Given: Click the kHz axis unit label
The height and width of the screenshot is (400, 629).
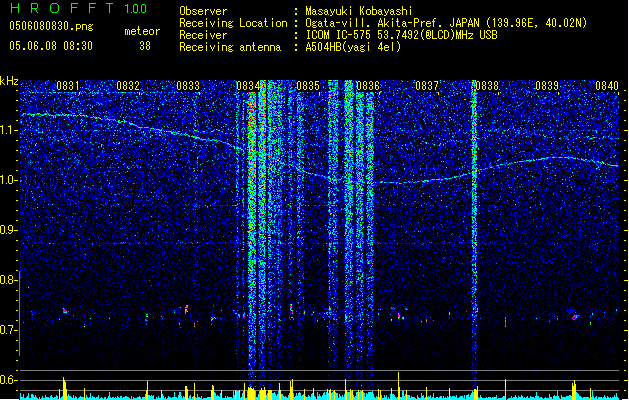Looking at the screenshot, I should (x=9, y=81).
